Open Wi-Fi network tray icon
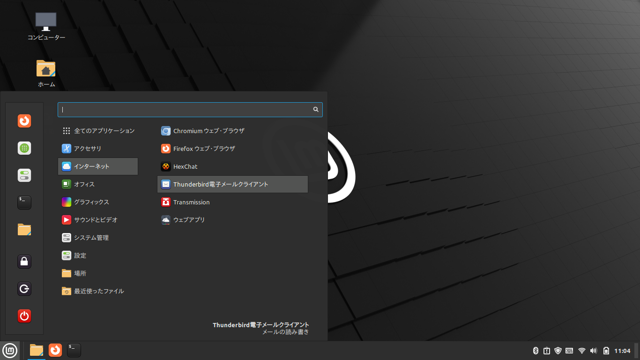Image resolution: width=640 pixels, height=360 pixels. tap(582, 351)
